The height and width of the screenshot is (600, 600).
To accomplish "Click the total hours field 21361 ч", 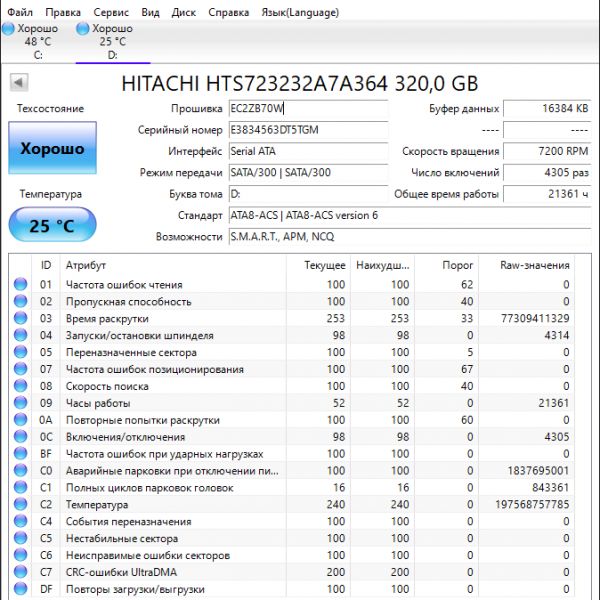I will [547, 194].
